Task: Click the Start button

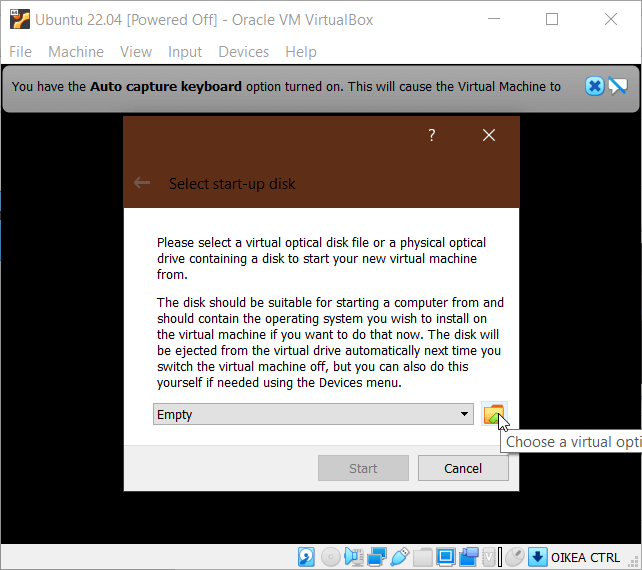Action: coord(363,468)
